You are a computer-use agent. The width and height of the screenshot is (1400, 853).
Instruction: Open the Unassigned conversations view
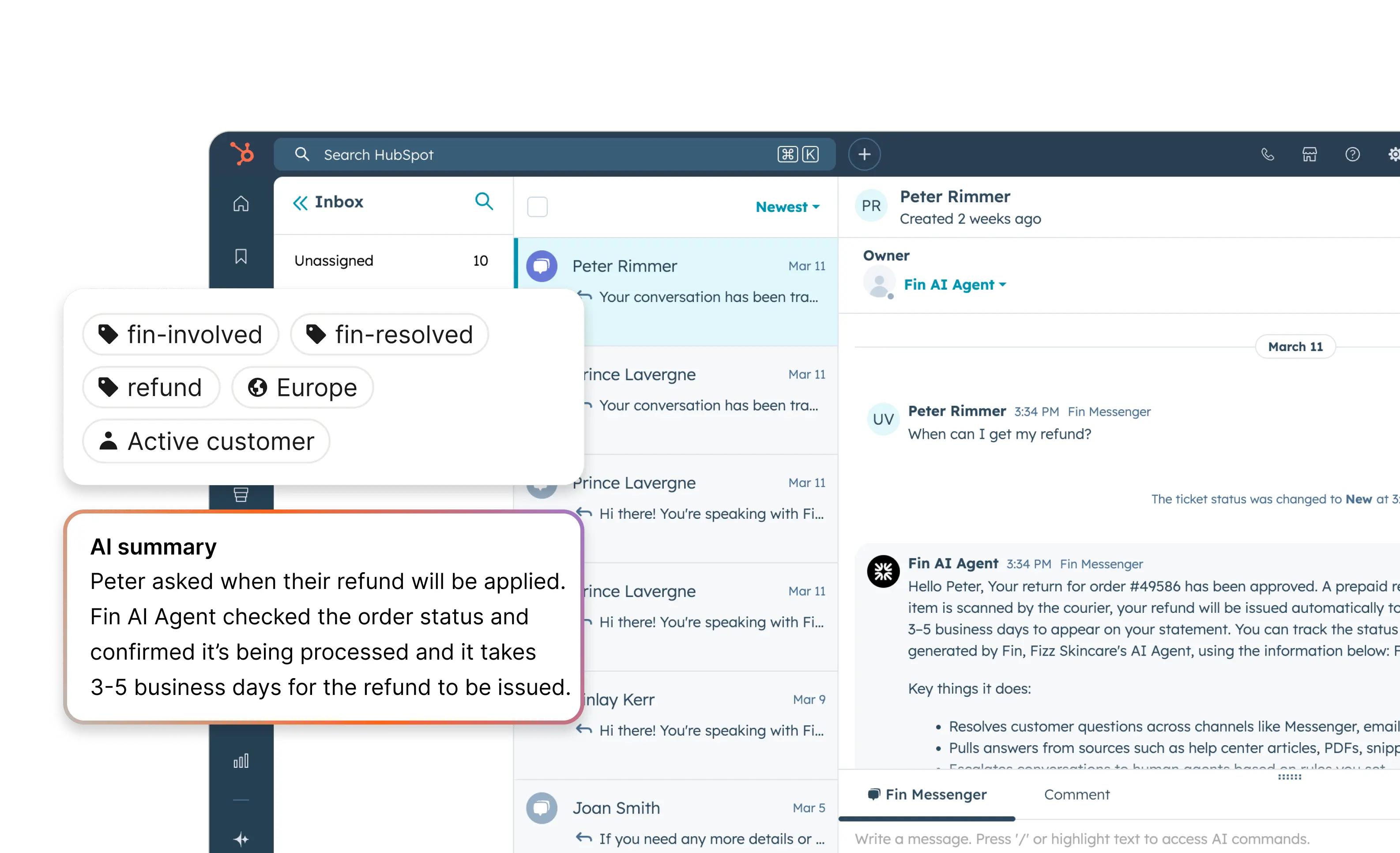(334, 260)
